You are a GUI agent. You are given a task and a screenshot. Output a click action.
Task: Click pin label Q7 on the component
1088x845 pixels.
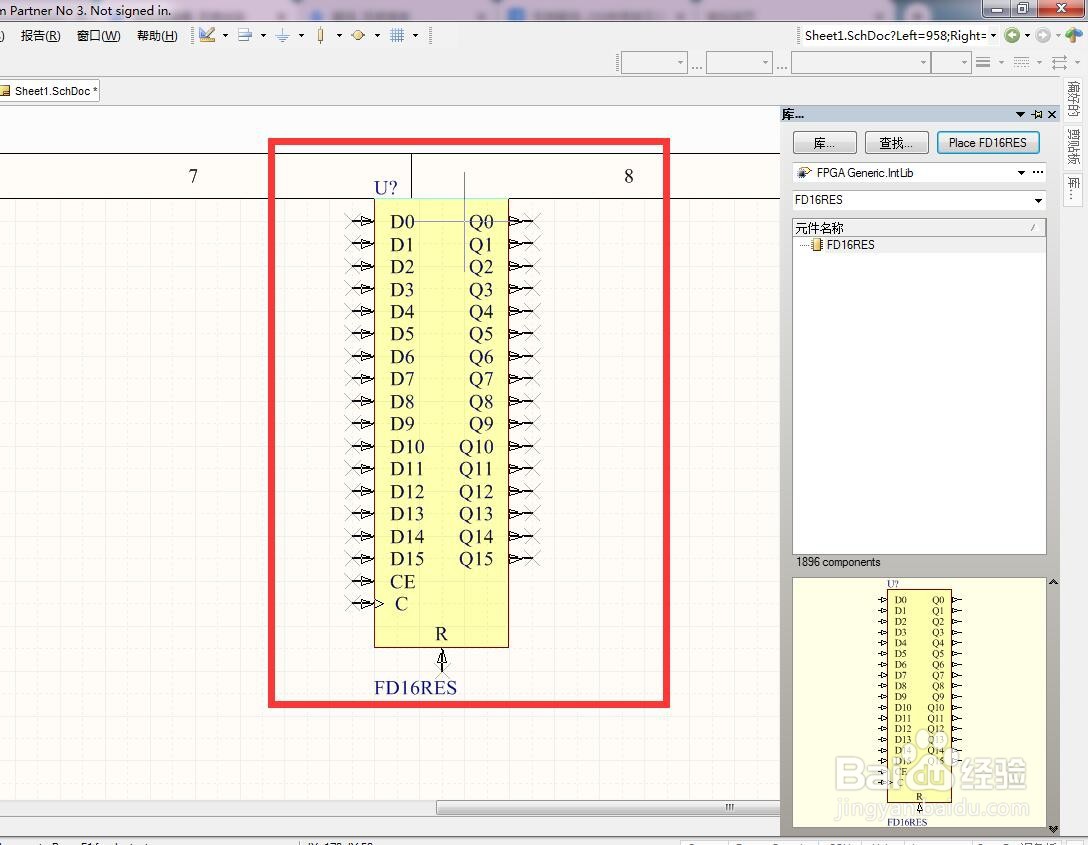click(481, 379)
